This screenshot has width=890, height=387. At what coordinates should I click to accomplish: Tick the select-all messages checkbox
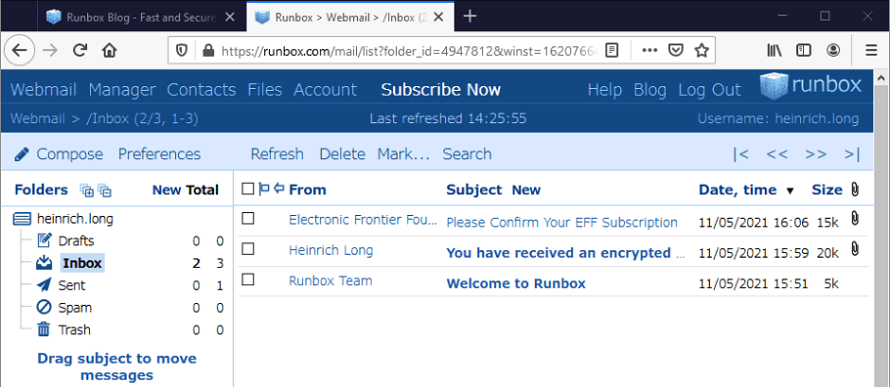tap(247, 189)
